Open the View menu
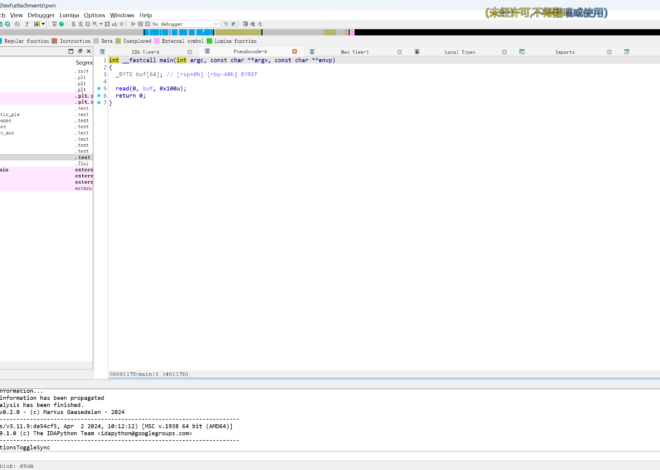This screenshot has width=660, height=470. pos(16,15)
